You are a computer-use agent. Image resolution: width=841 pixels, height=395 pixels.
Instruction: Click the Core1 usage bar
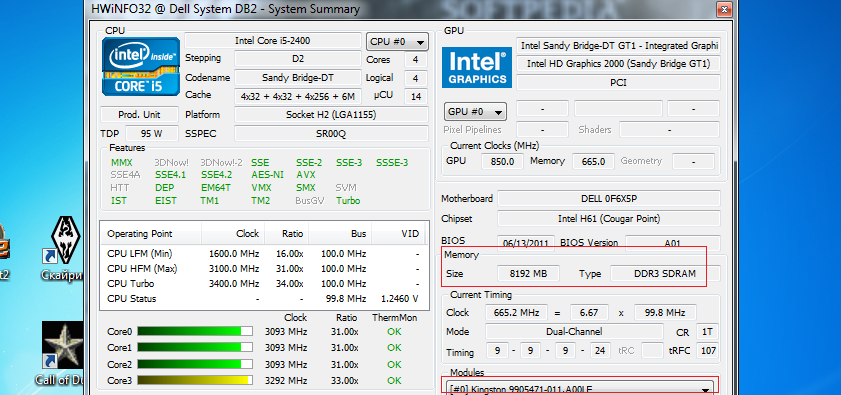pos(195,348)
